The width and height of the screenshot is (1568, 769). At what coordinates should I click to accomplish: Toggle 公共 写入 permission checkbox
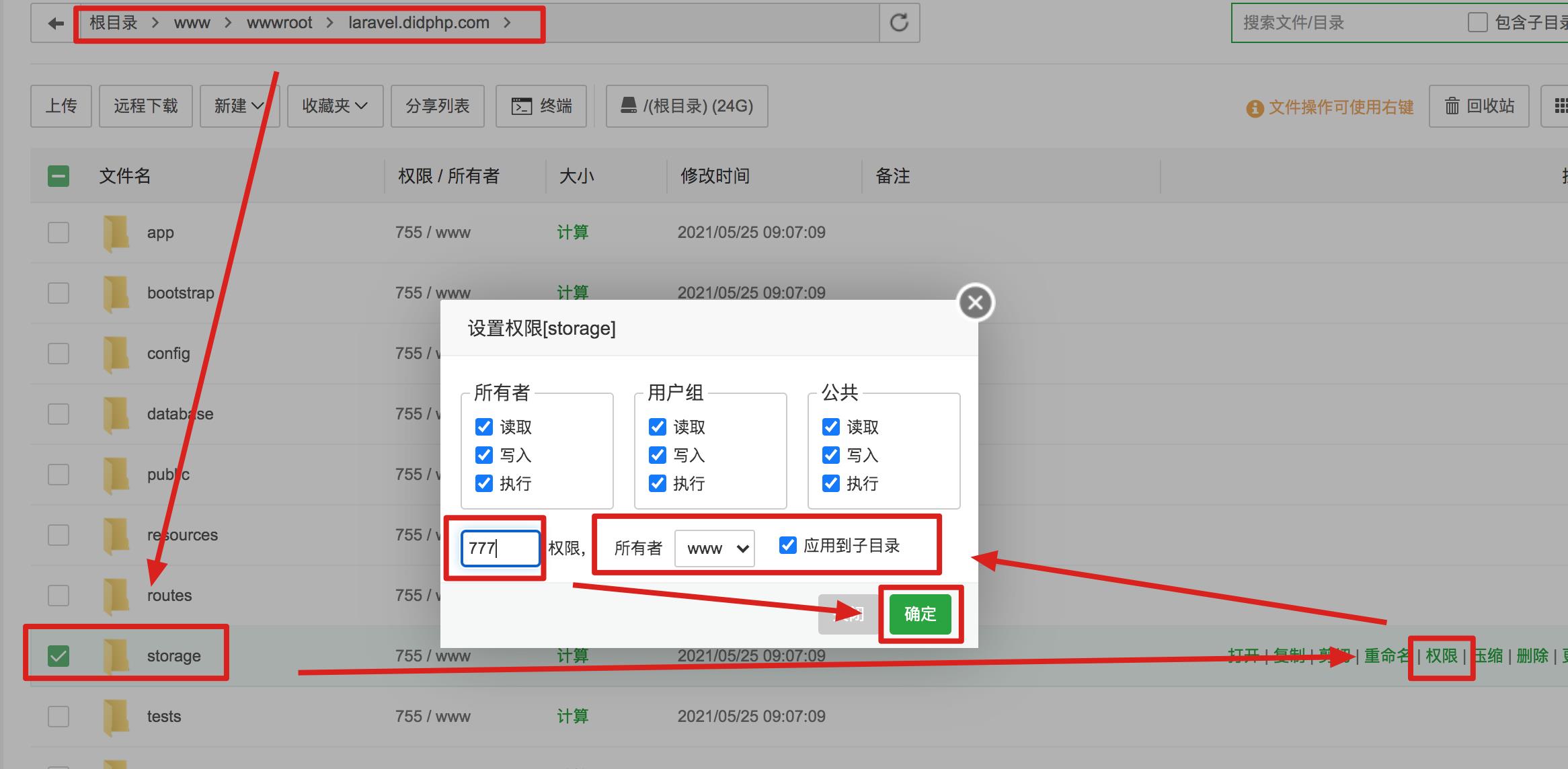[x=831, y=455]
